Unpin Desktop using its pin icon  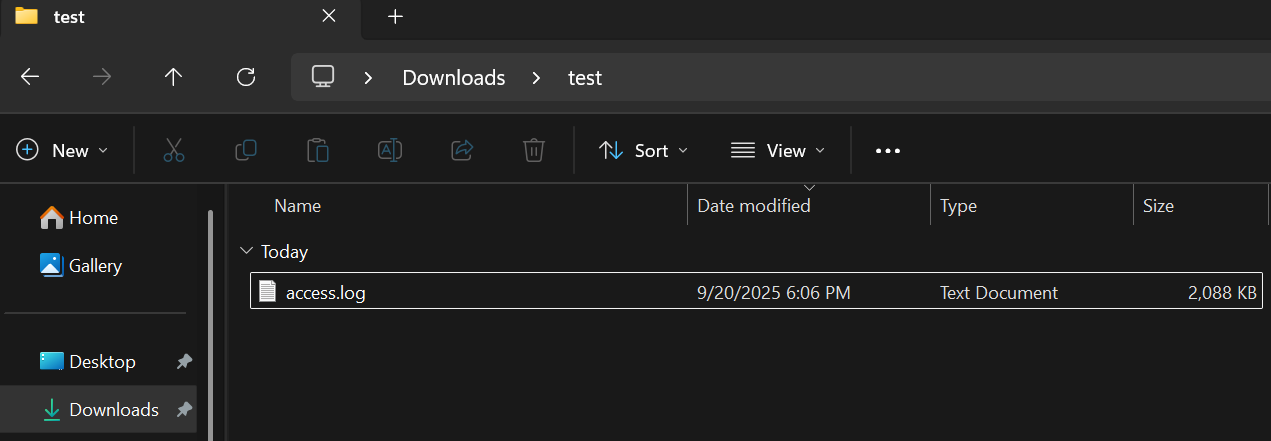pos(184,362)
